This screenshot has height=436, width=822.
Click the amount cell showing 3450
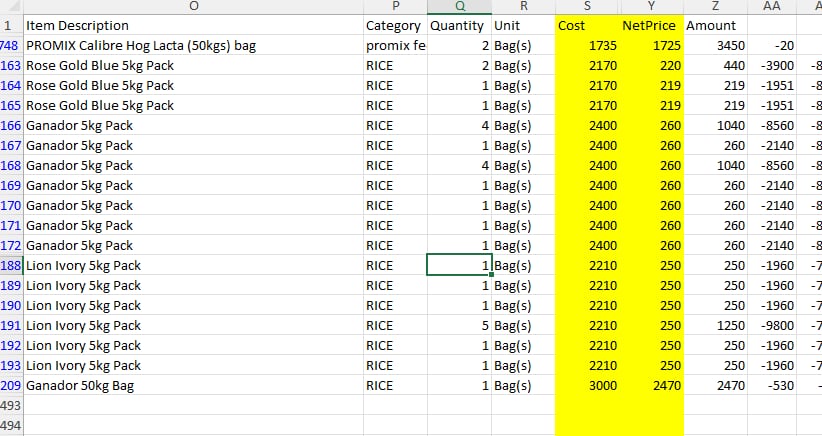pyautogui.click(x=714, y=45)
